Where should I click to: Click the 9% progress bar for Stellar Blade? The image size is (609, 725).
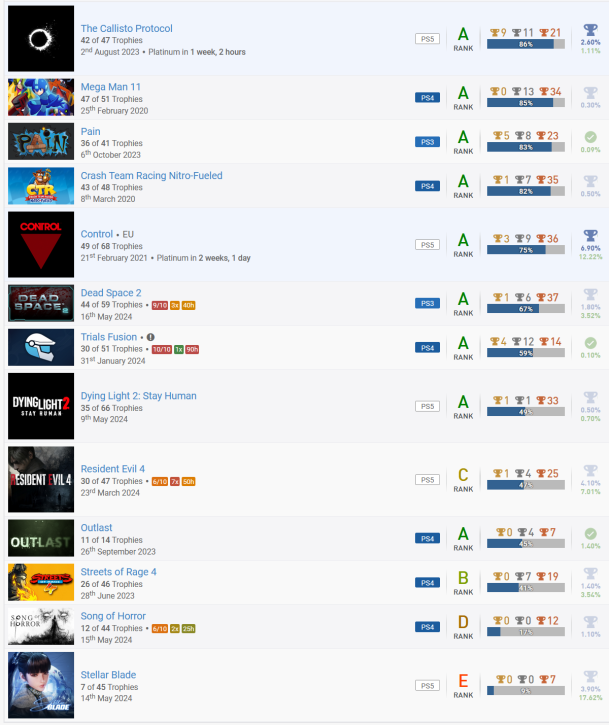pos(526,691)
